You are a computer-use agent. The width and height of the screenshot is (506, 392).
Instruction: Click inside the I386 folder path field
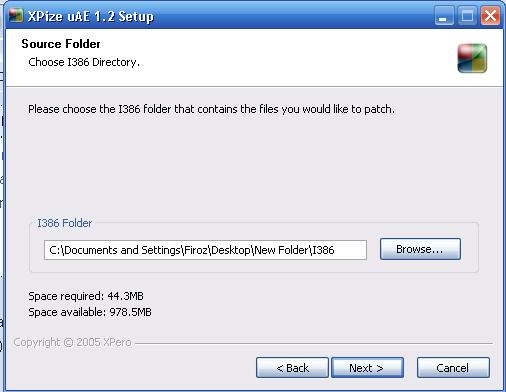(x=205, y=250)
